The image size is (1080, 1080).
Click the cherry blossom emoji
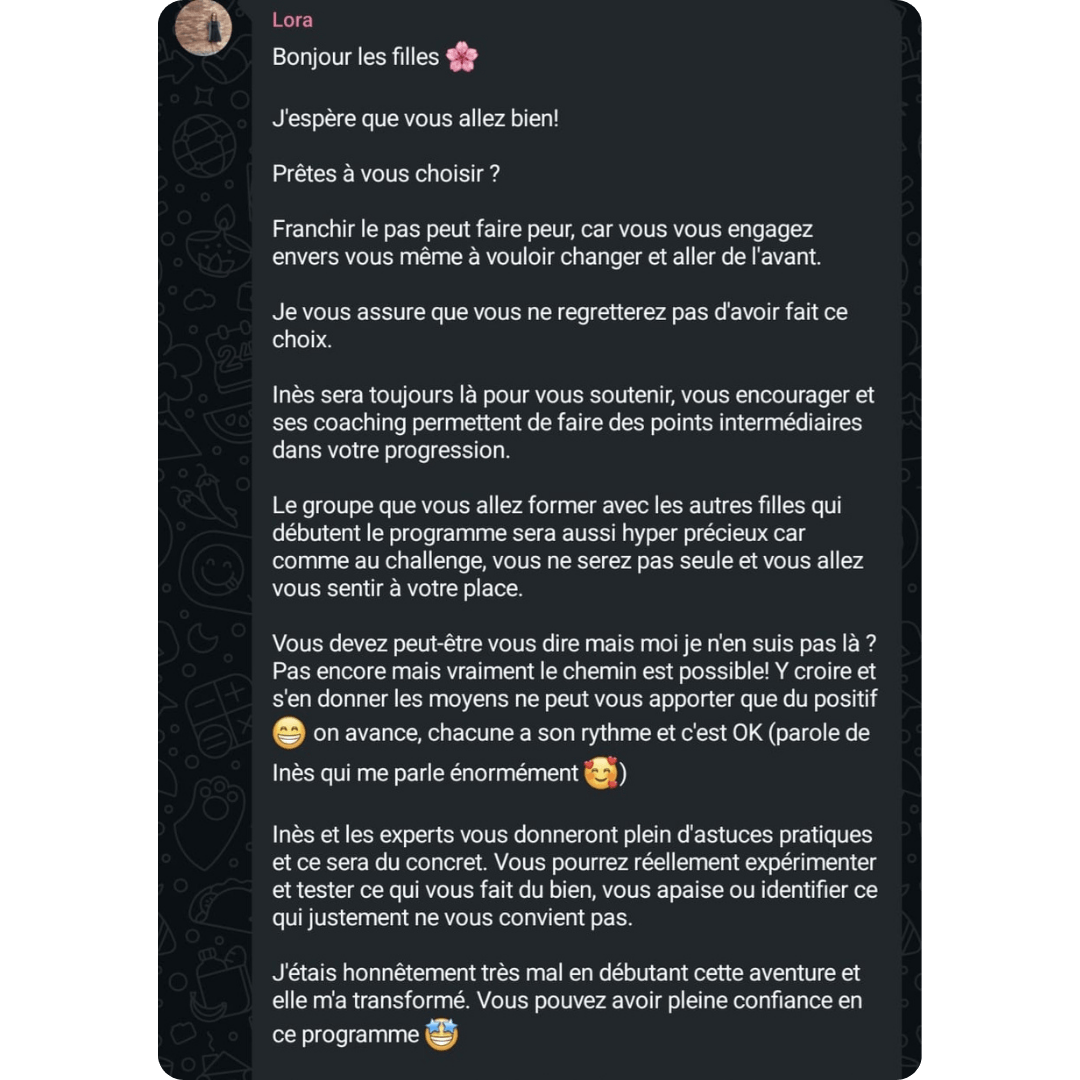tap(462, 58)
